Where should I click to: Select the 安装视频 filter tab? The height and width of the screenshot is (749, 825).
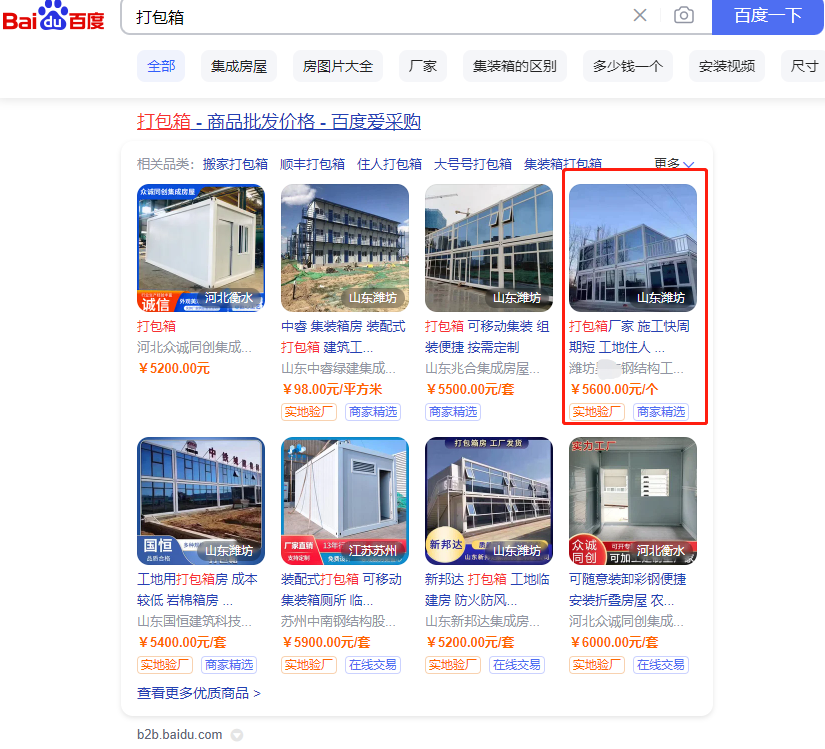pos(727,66)
